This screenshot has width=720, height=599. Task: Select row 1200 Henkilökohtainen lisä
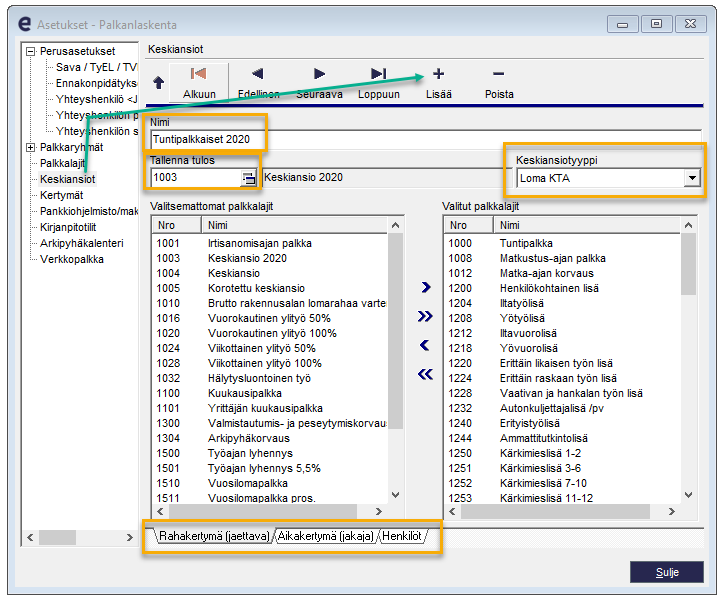click(562, 288)
